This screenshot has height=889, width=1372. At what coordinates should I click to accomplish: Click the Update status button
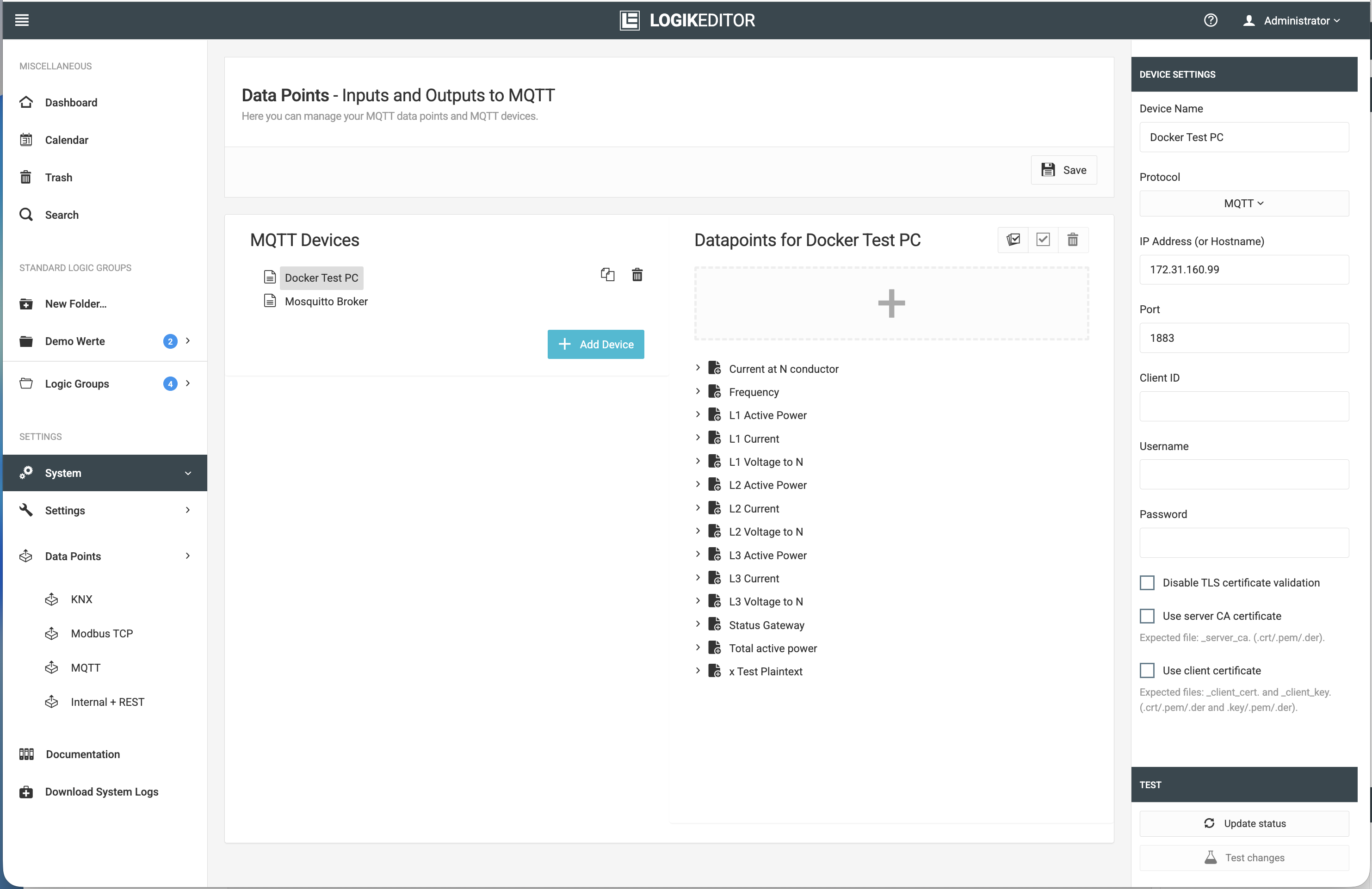tap(1244, 823)
